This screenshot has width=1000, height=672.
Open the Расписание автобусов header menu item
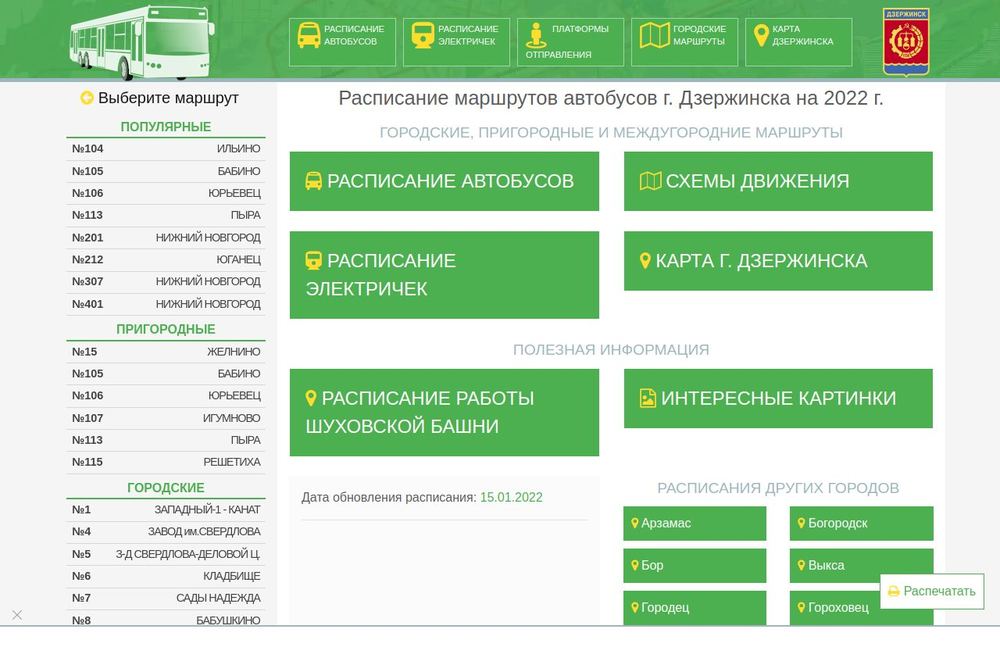click(342, 42)
